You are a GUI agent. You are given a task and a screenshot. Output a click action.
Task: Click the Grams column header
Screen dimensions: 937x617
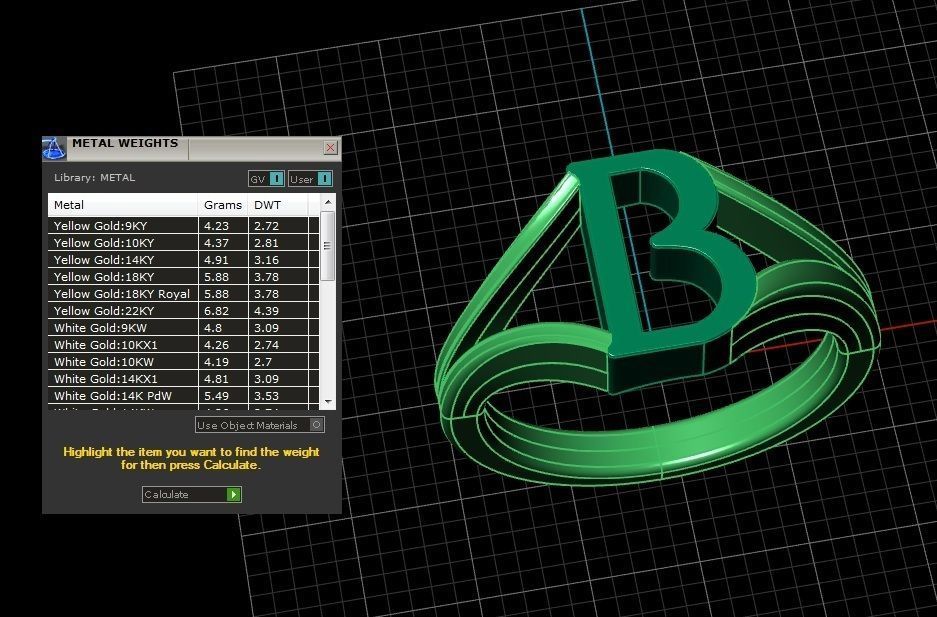(223, 205)
